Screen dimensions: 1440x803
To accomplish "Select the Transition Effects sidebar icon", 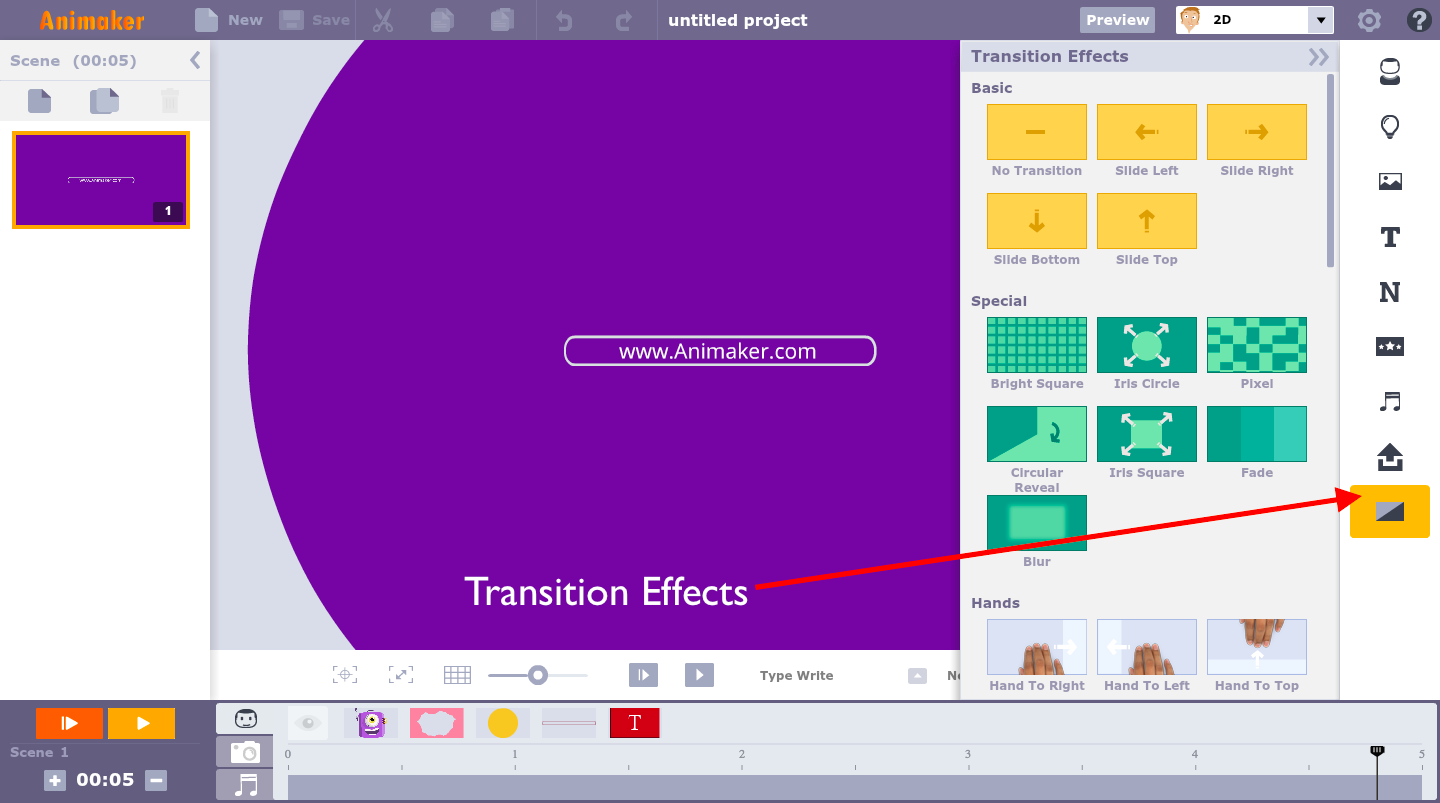I will 1389,512.
